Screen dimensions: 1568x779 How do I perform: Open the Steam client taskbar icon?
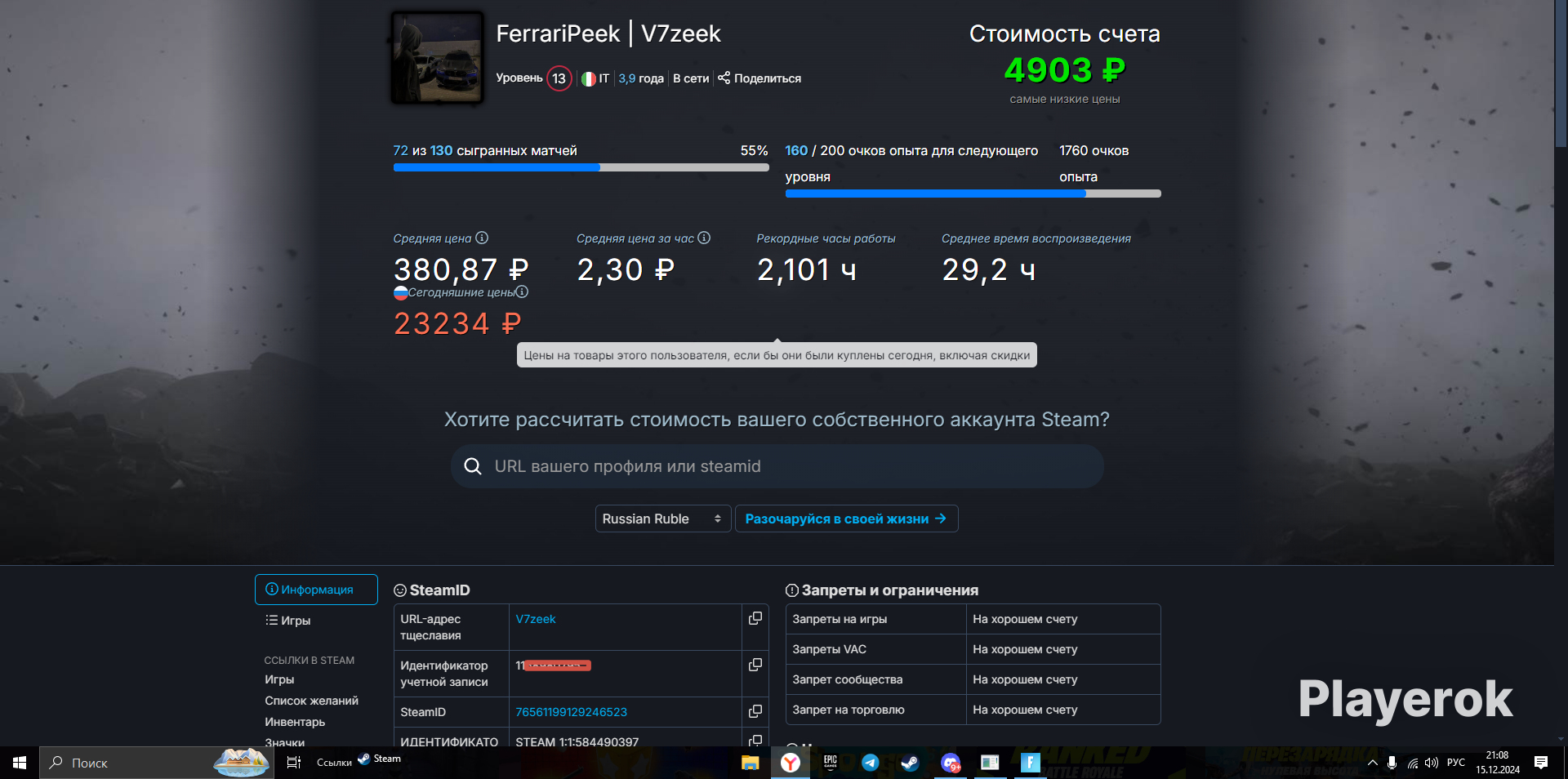click(910, 763)
